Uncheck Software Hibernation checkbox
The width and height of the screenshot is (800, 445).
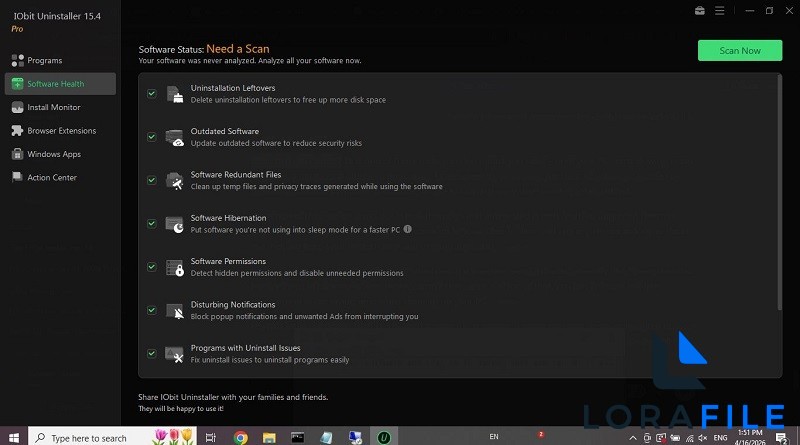(x=152, y=224)
